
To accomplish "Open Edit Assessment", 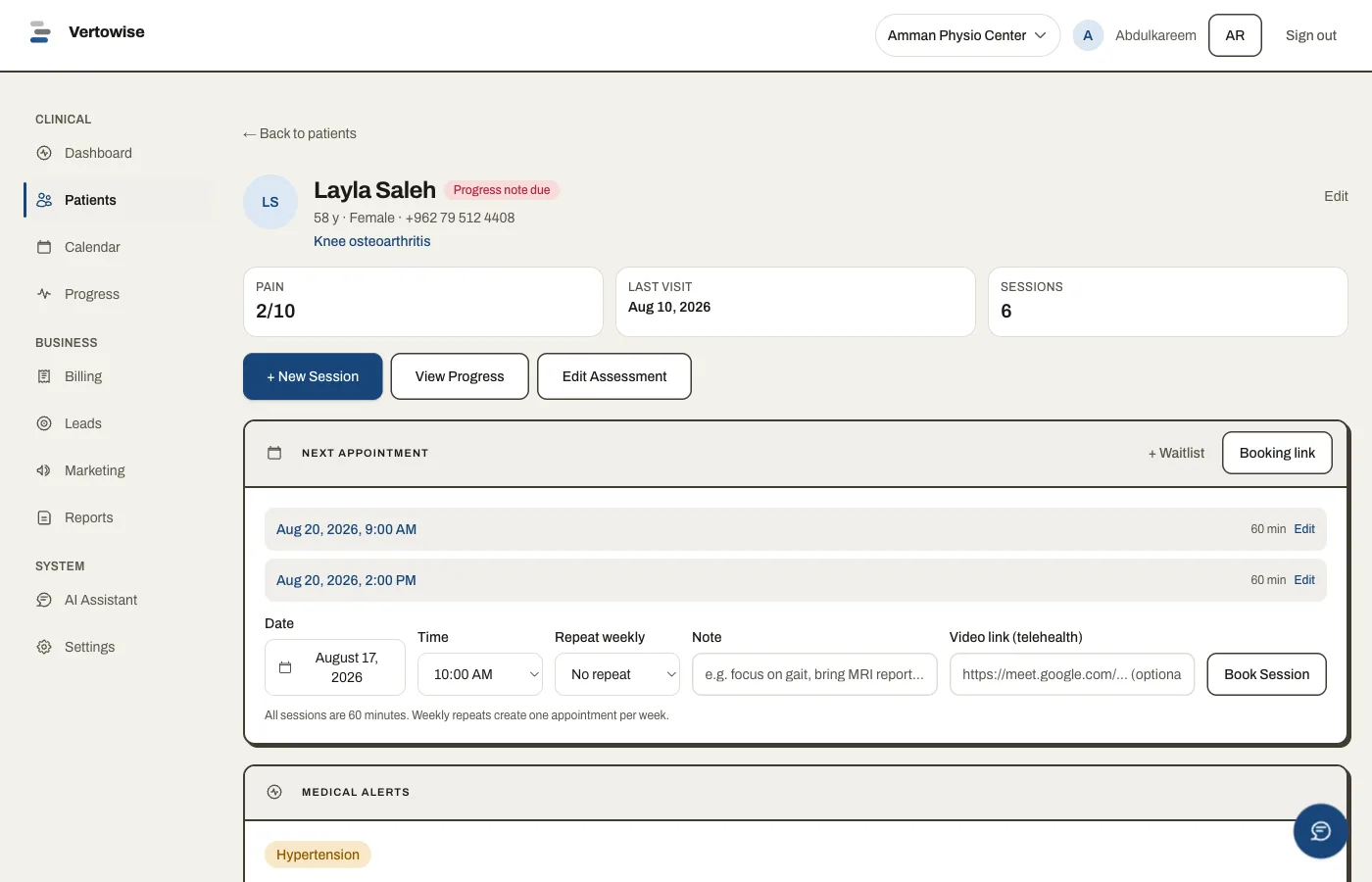I will (614, 376).
